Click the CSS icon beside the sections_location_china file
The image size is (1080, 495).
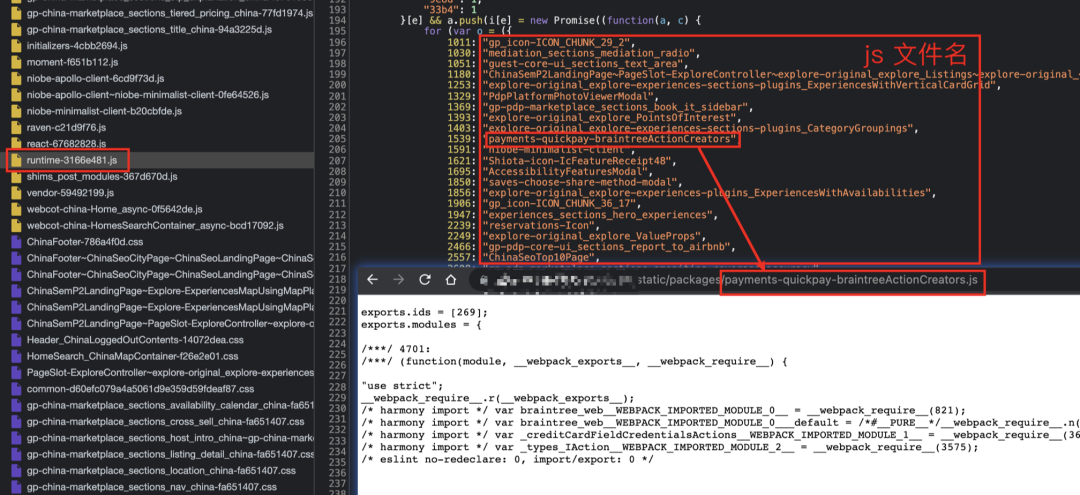[16, 471]
